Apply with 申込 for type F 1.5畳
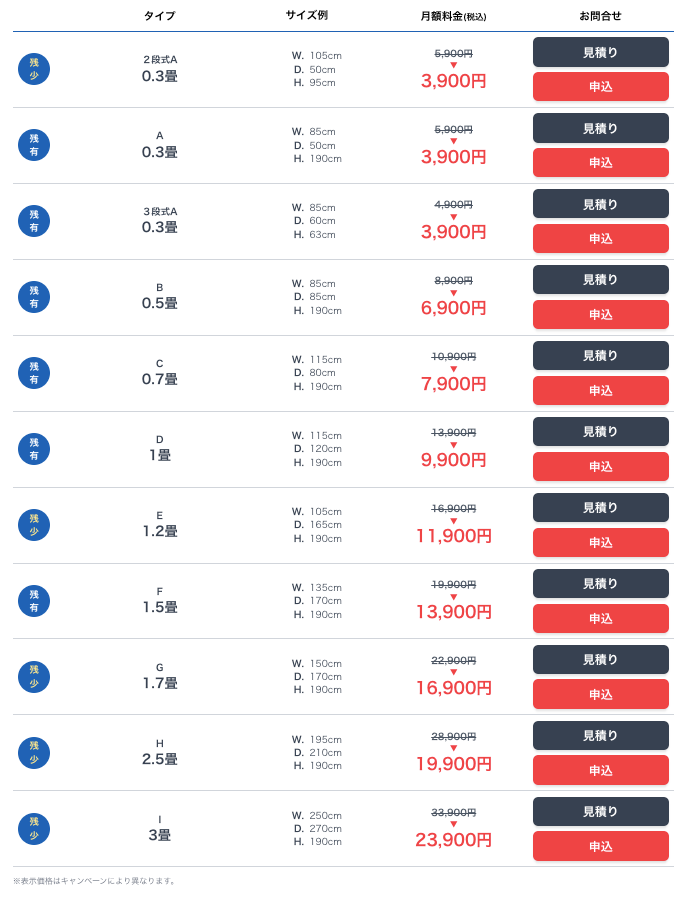This screenshot has width=686, height=898. click(601, 619)
